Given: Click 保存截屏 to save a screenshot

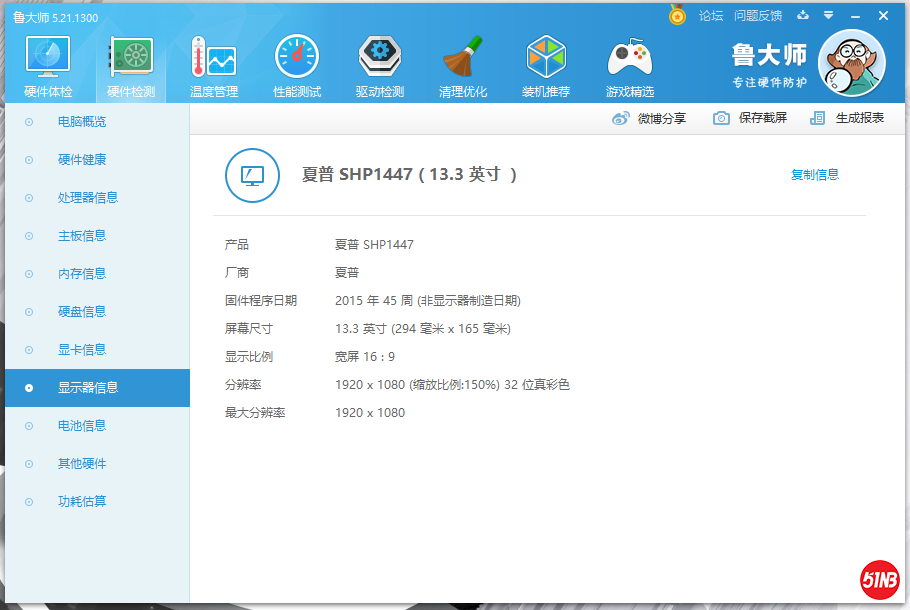Looking at the screenshot, I should click(750, 118).
